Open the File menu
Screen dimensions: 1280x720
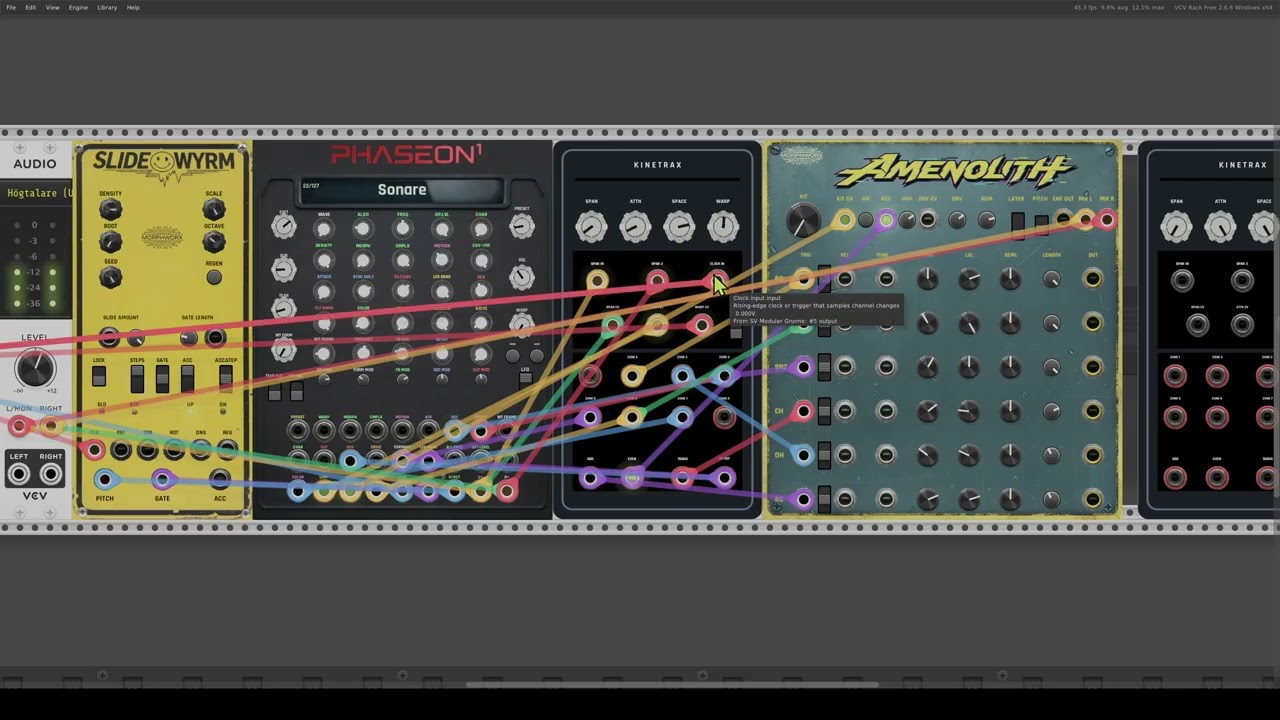point(11,7)
